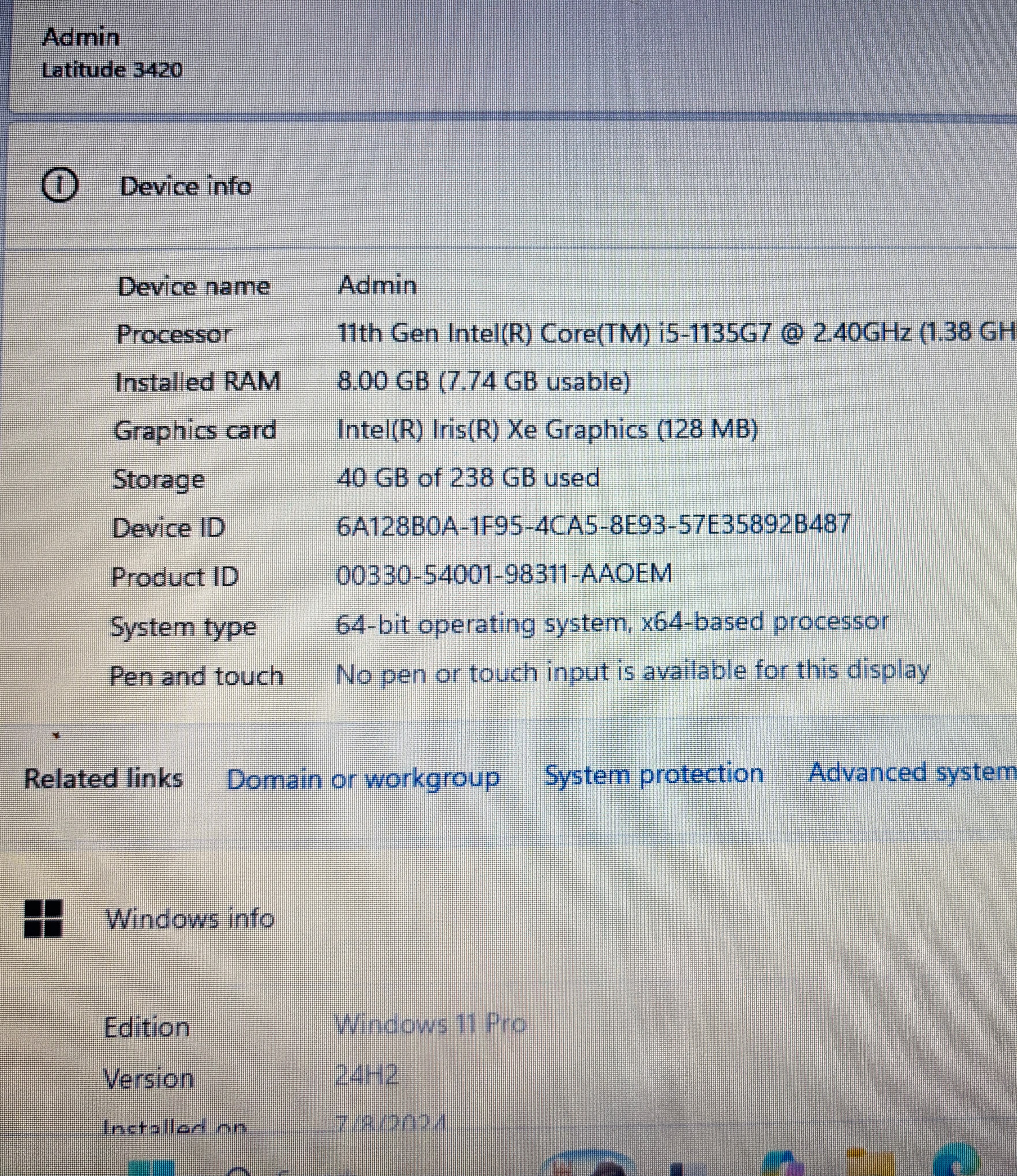Click the Device info circle icon
This screenshot has width=1017, height=1176.
point(60,186)
